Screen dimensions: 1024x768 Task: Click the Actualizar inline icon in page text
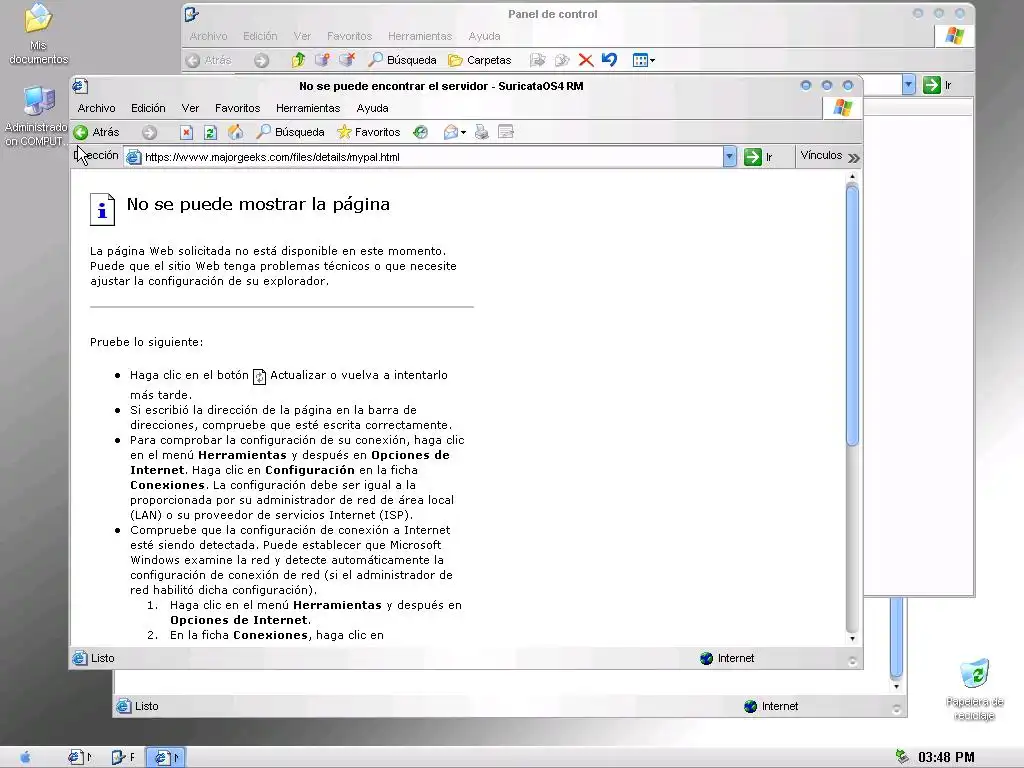259,377
